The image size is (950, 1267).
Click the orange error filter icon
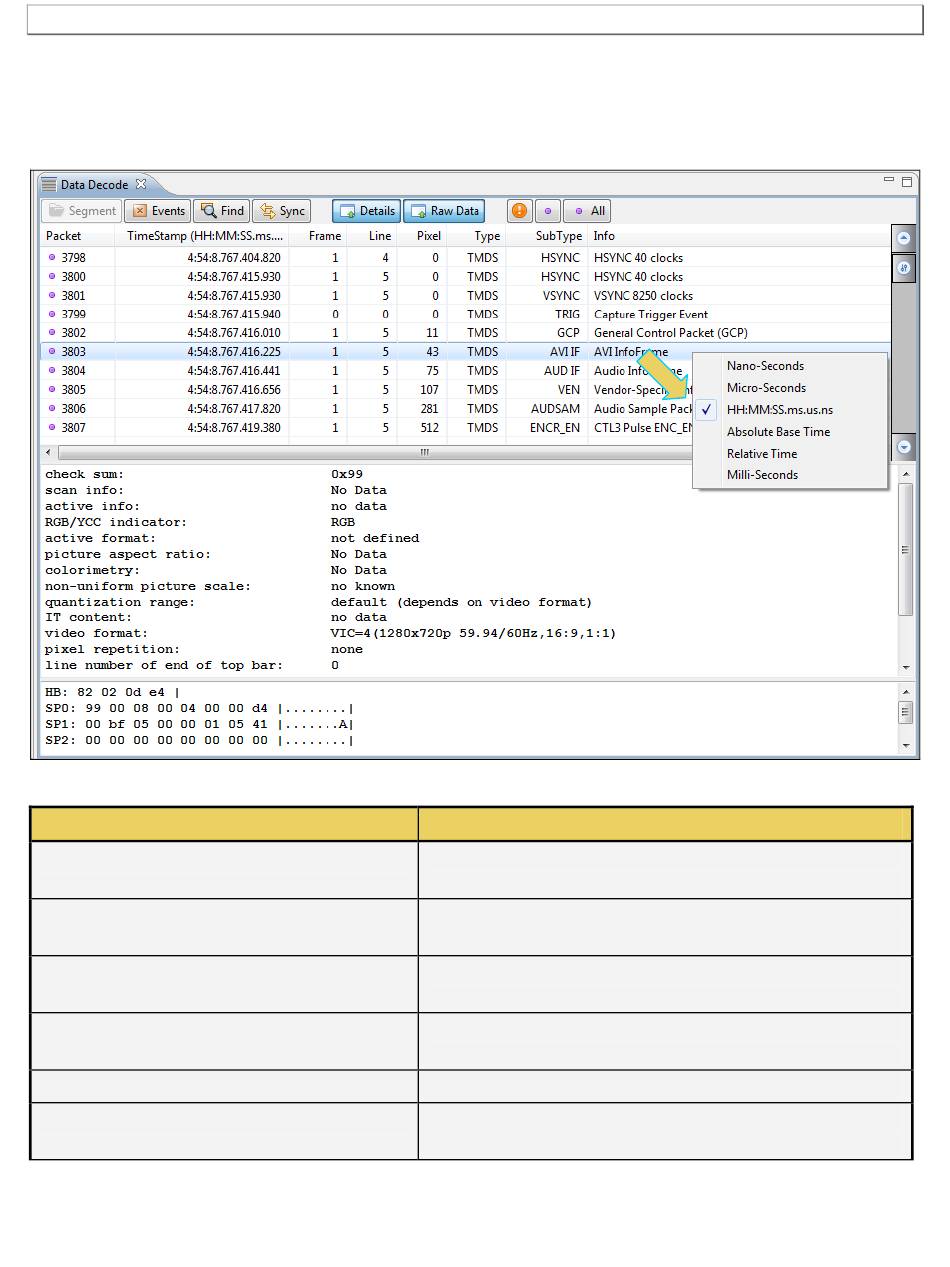(519, 211)
